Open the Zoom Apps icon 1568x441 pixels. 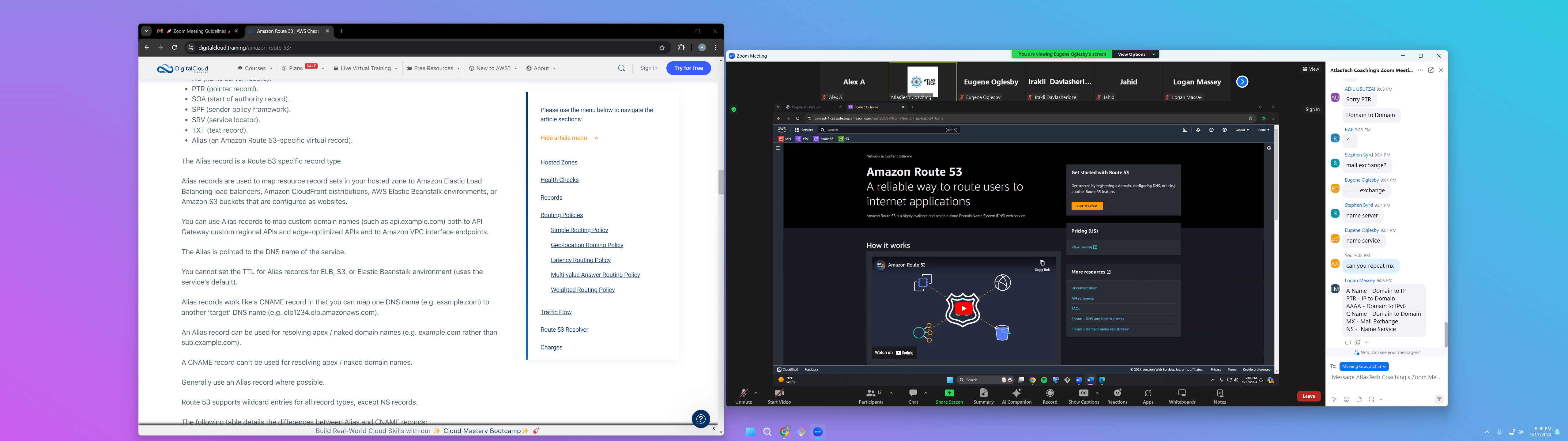1148,394
